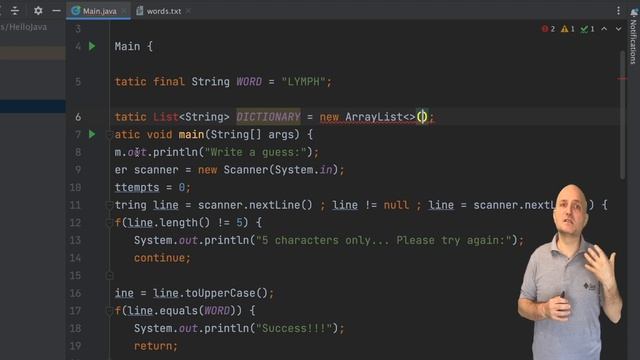Hide the project tool window with minus icon

(x=56, y=11)
